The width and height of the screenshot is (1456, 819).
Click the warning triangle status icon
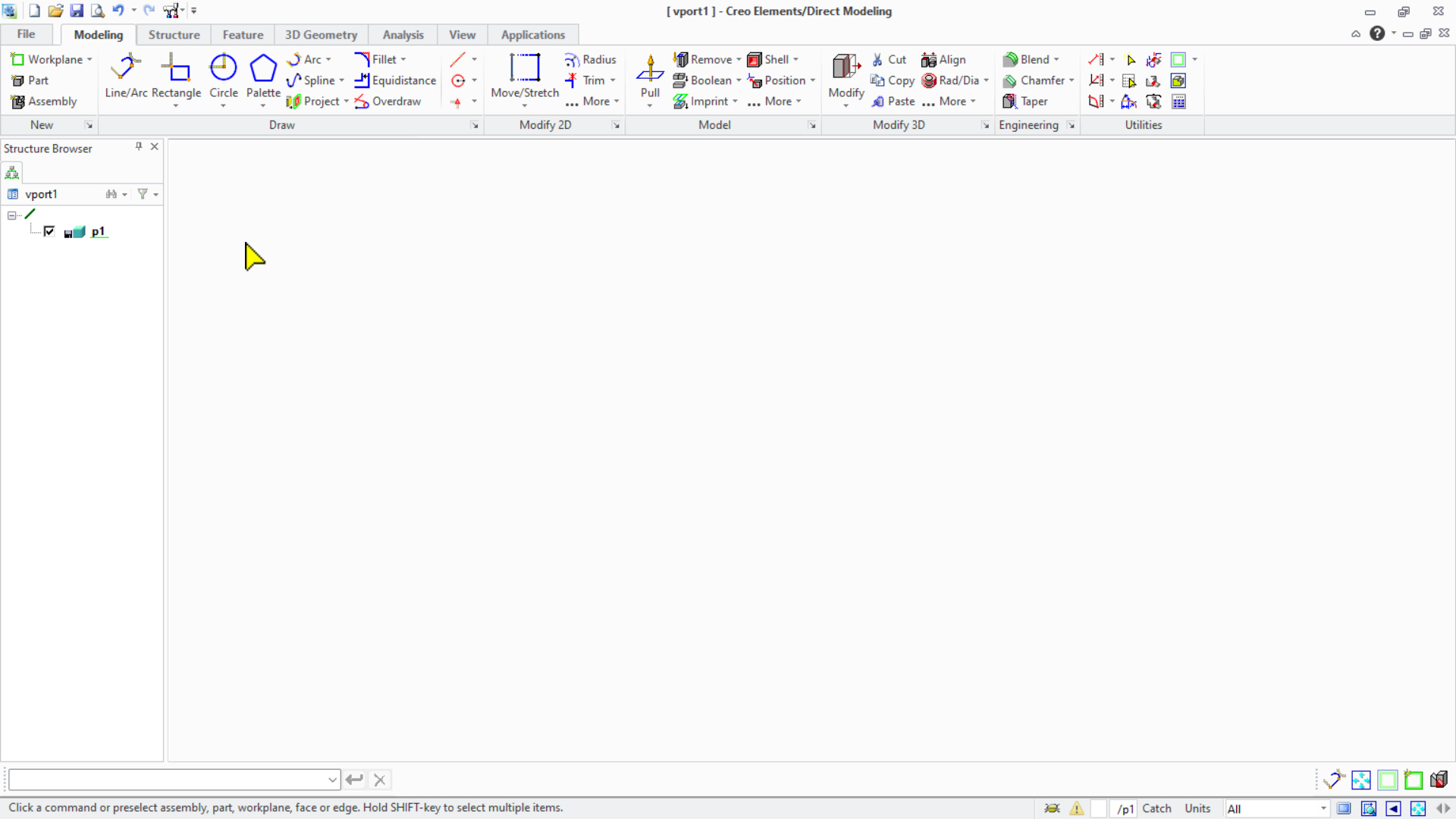[1076, 808]
